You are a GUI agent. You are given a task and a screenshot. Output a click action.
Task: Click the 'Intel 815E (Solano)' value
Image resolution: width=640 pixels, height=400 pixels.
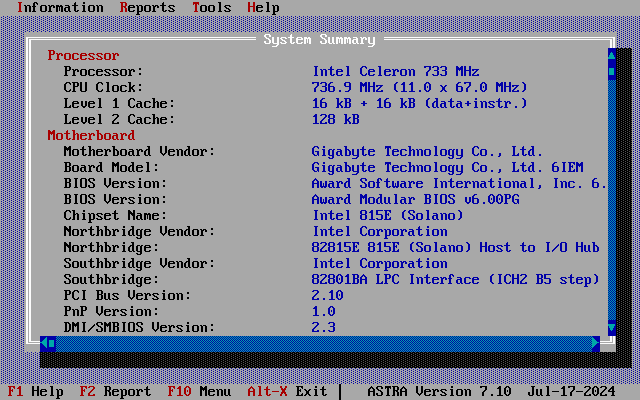(387, 215)
